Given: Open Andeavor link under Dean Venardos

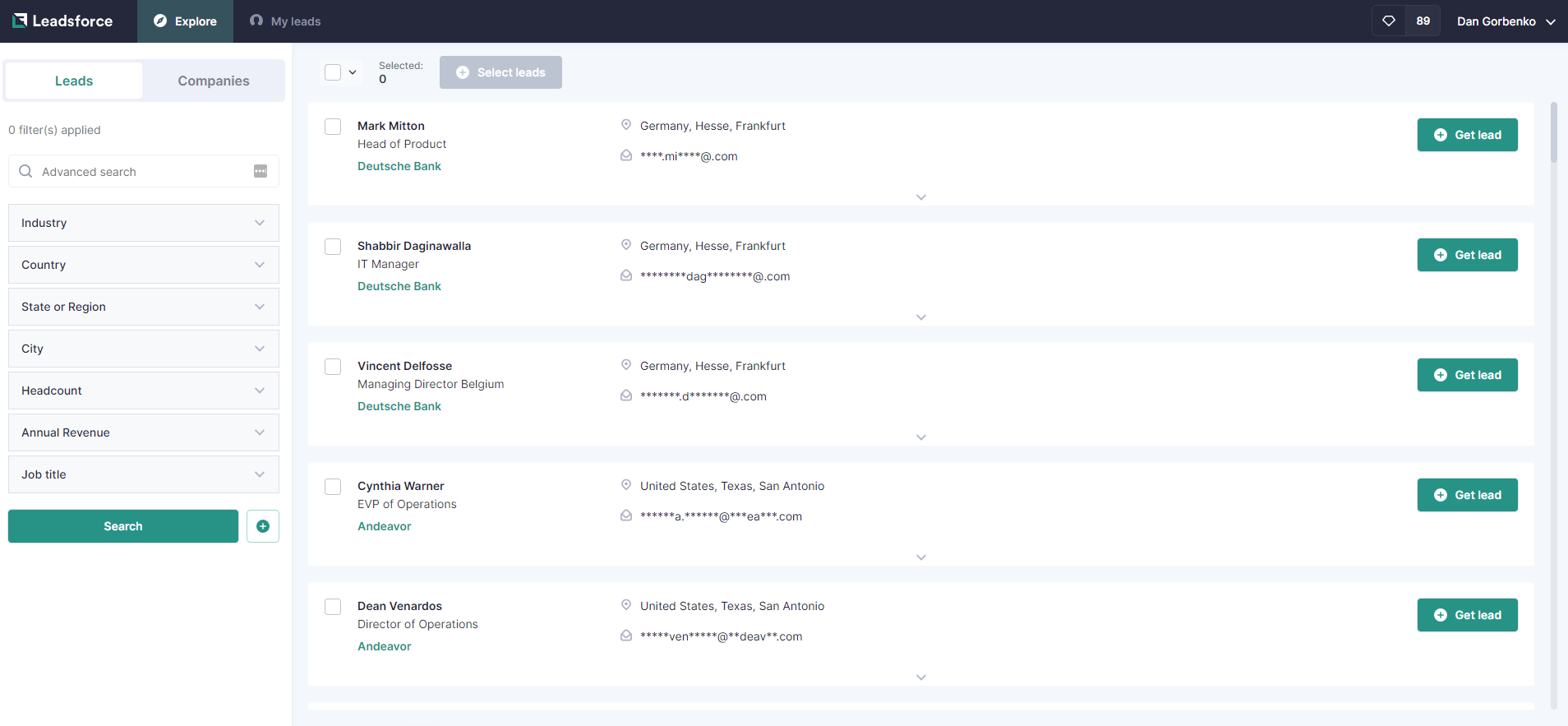Looking at the screenshot, I should [x=385, y=646].
